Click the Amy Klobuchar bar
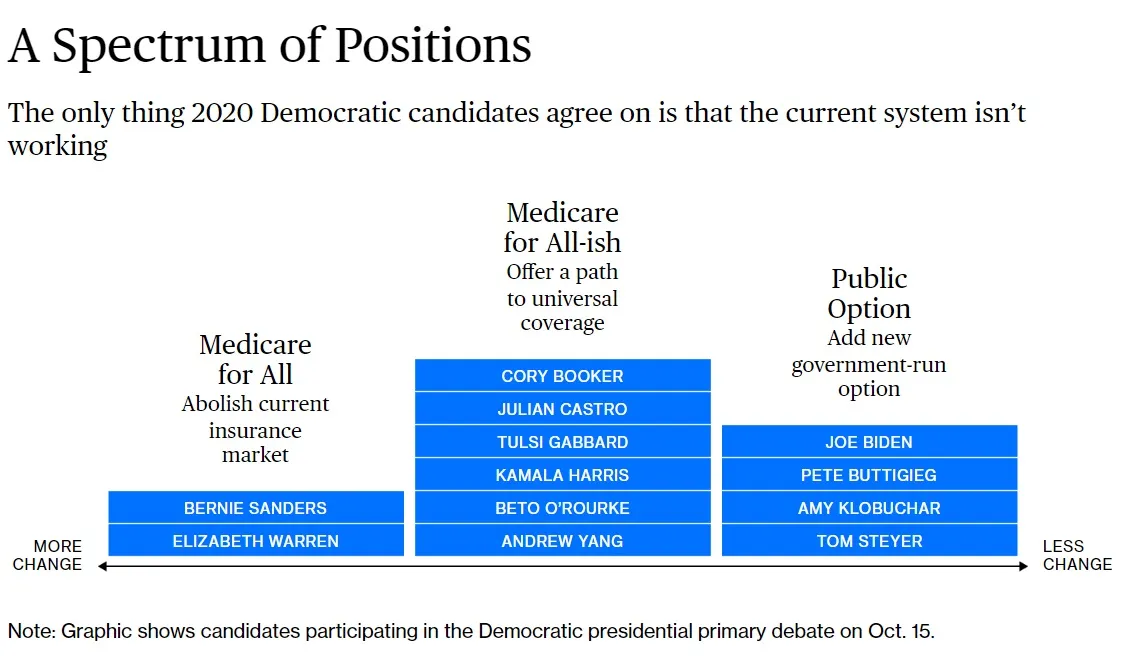1140x660 pixels. [x=869, y=508]
